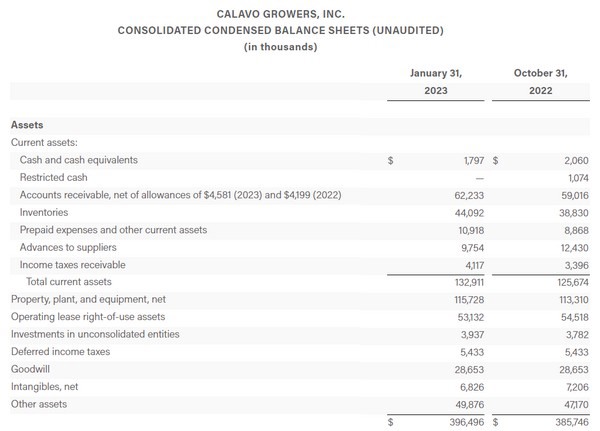
Task: Click the Goodwill row label
Action: (x=30, y=369)
